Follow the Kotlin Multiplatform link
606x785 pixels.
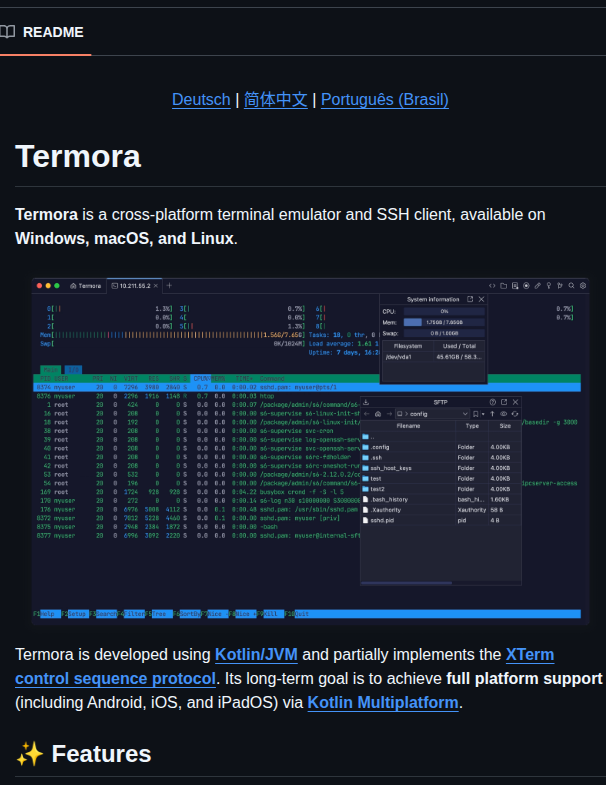[383, 702]
